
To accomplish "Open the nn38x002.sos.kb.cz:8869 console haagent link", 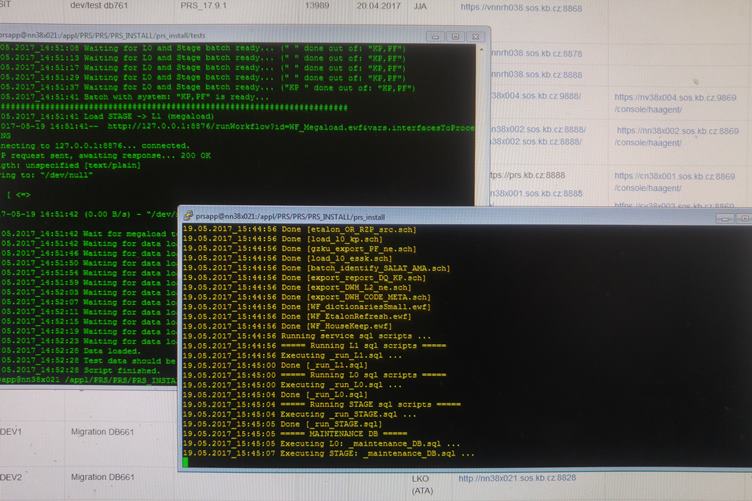I will pos(677,136).
